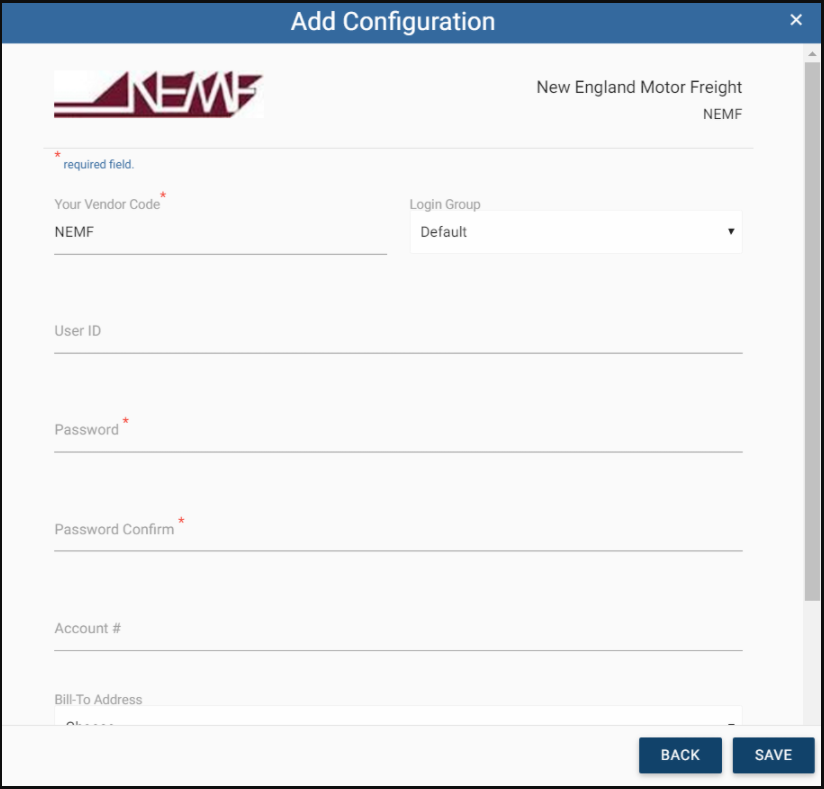The image size is (824, 789).
Task: Focus the vendor code field containing NEMF
Action: point(220,233)
